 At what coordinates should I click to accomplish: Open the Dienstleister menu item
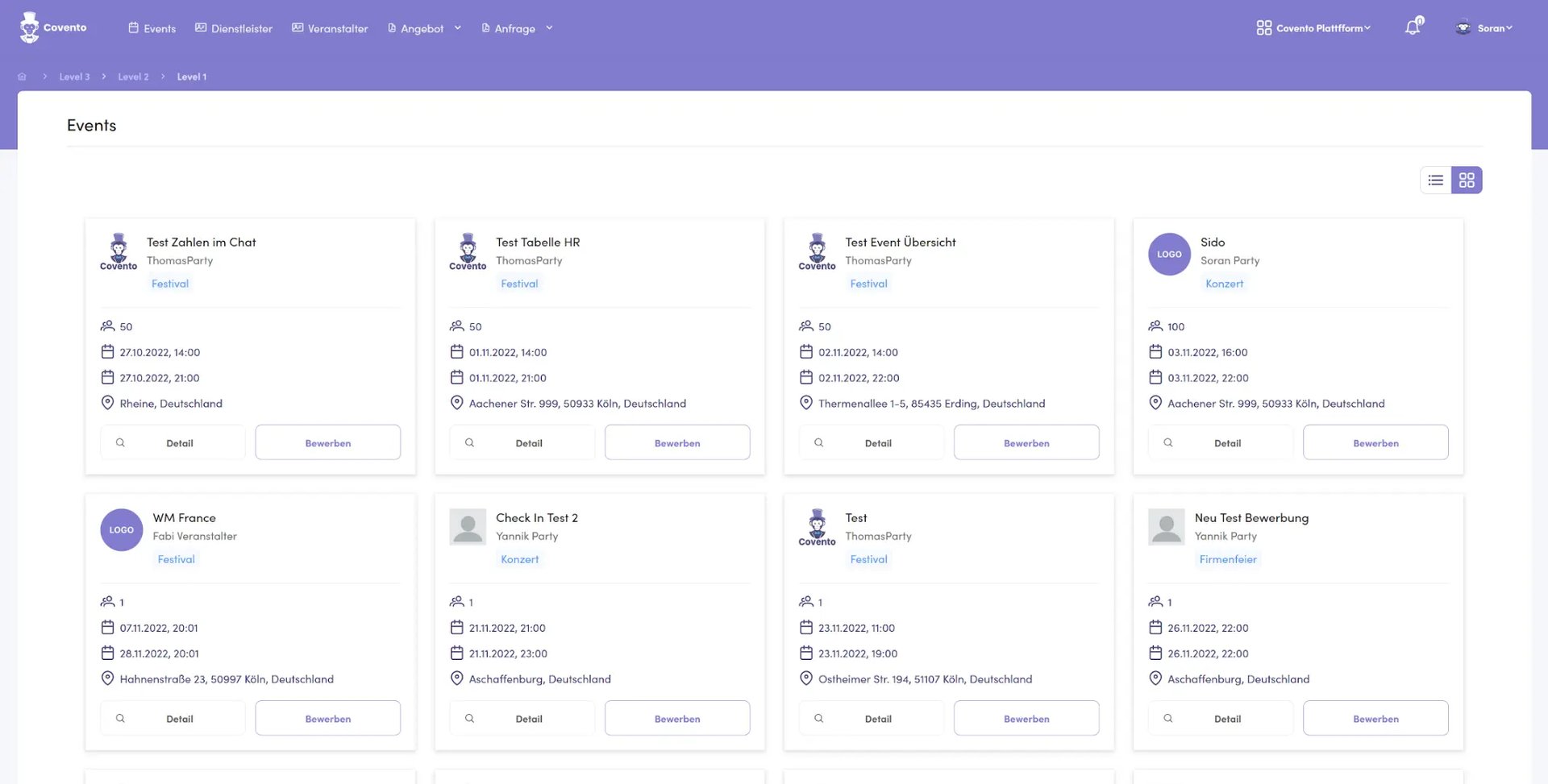pyautogui.click(x=234, y=28)
